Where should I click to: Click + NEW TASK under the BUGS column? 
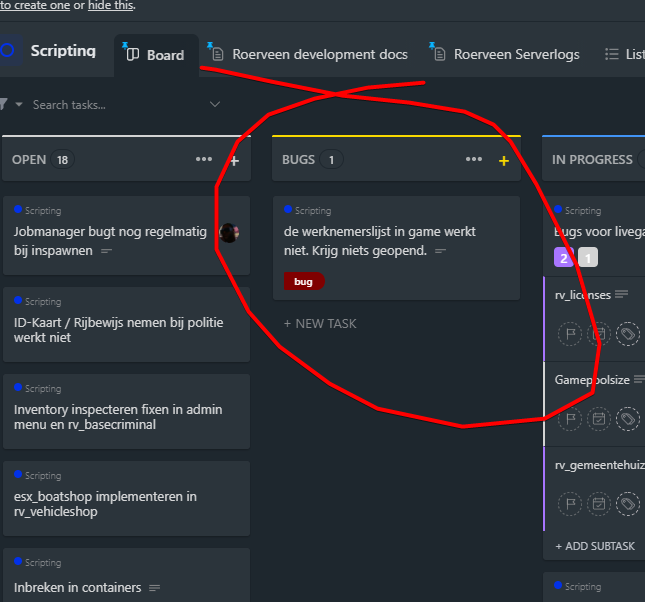click(320, 324)
